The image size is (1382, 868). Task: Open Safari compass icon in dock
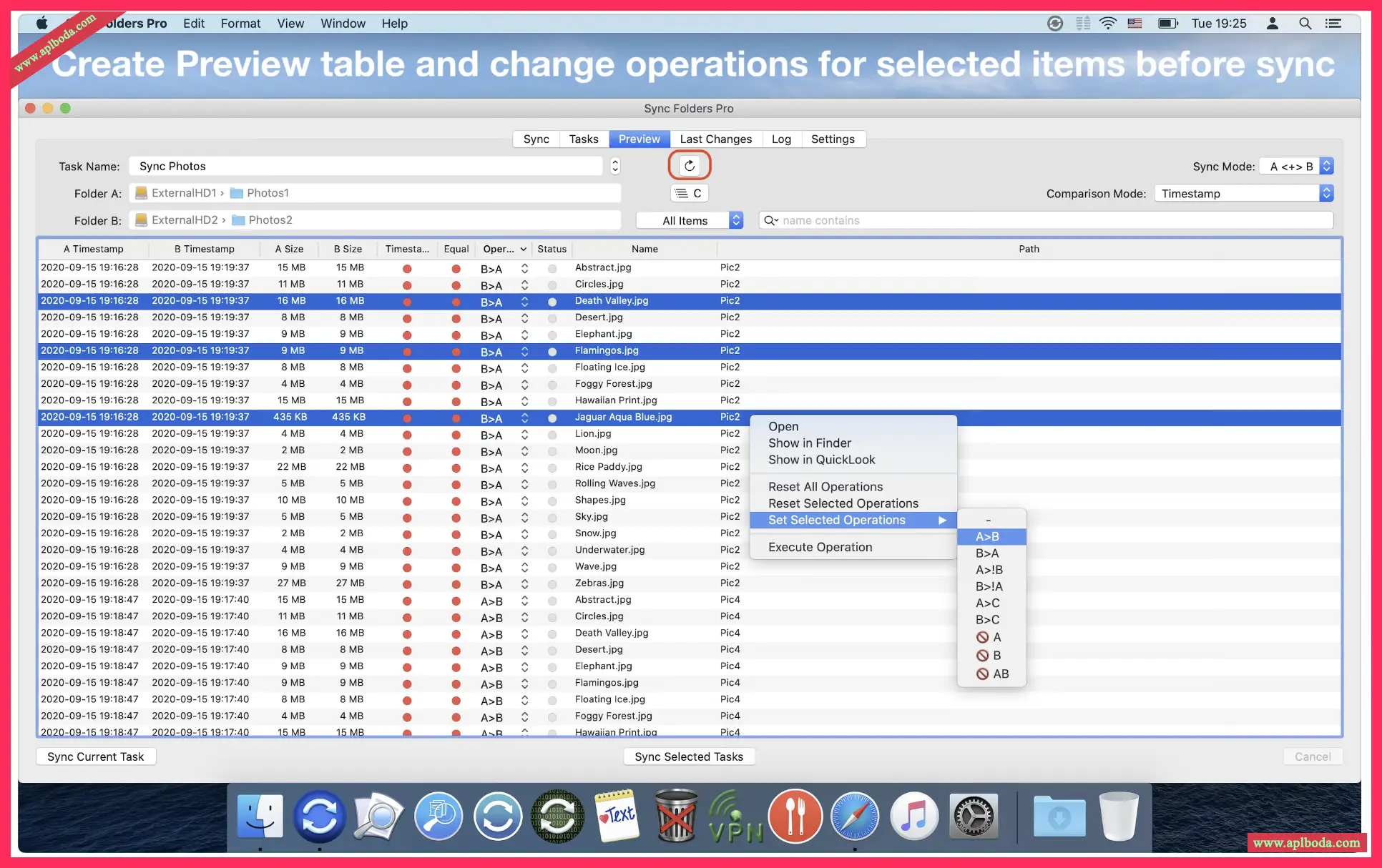point(854,816)
